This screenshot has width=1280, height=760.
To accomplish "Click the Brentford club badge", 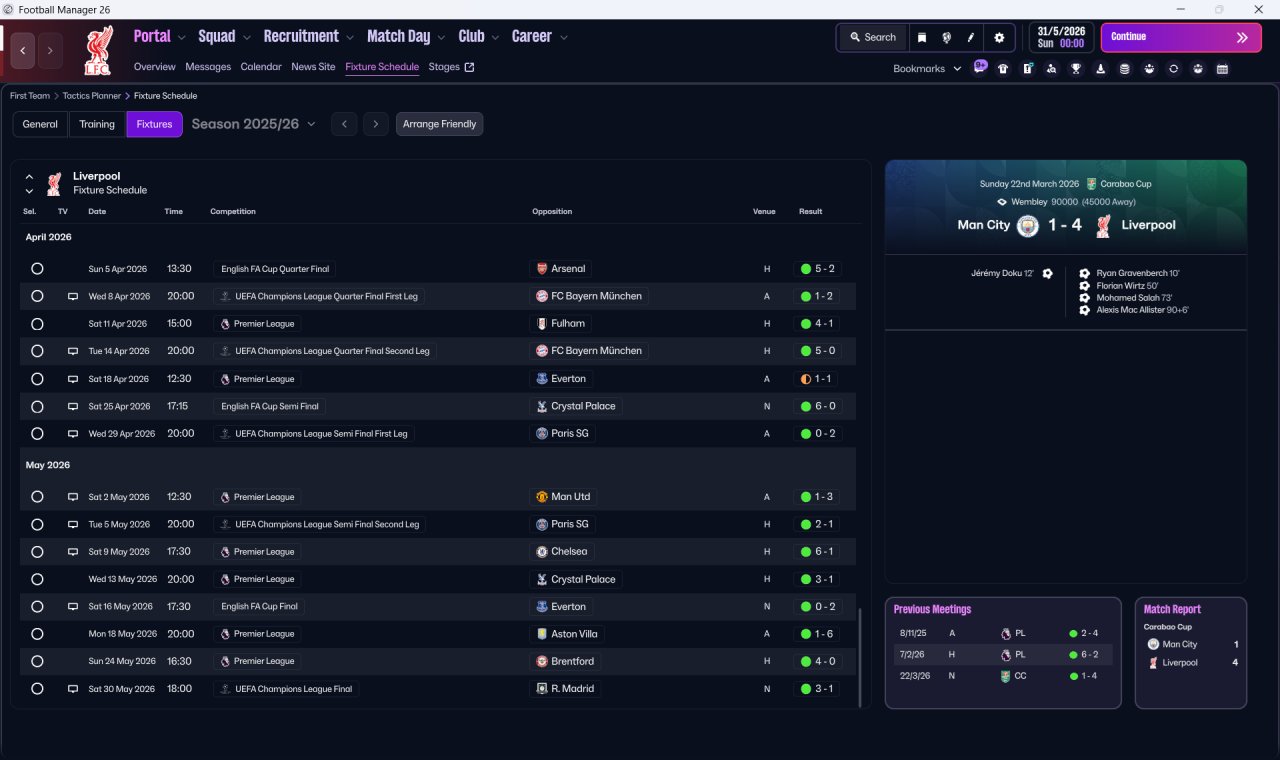I will pos(542,661).
